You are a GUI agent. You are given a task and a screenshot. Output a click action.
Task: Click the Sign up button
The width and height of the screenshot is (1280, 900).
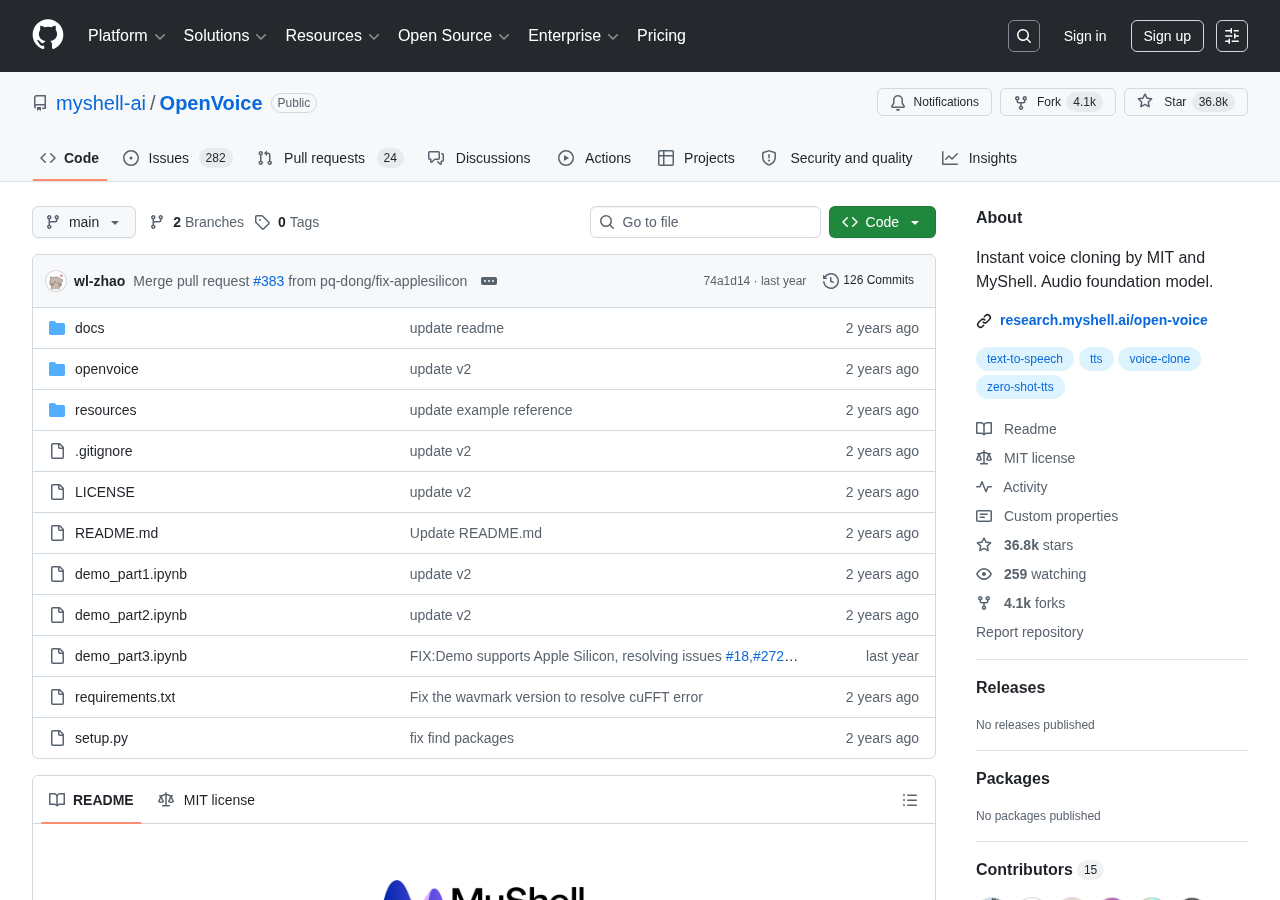pos(1167,36)
